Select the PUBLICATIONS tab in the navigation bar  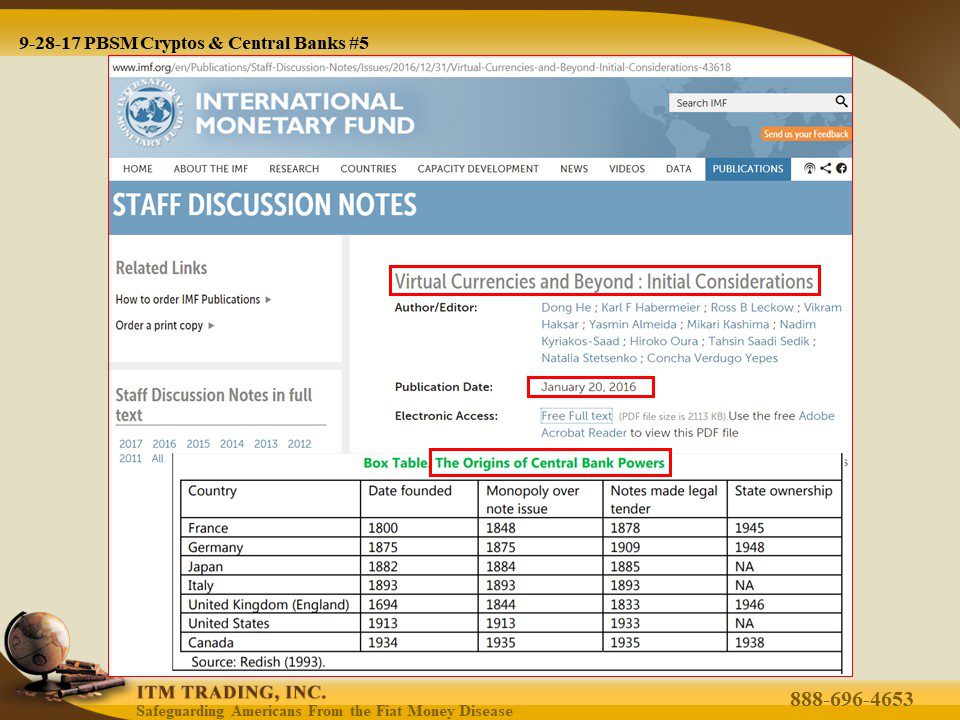(x=748, y=169)
